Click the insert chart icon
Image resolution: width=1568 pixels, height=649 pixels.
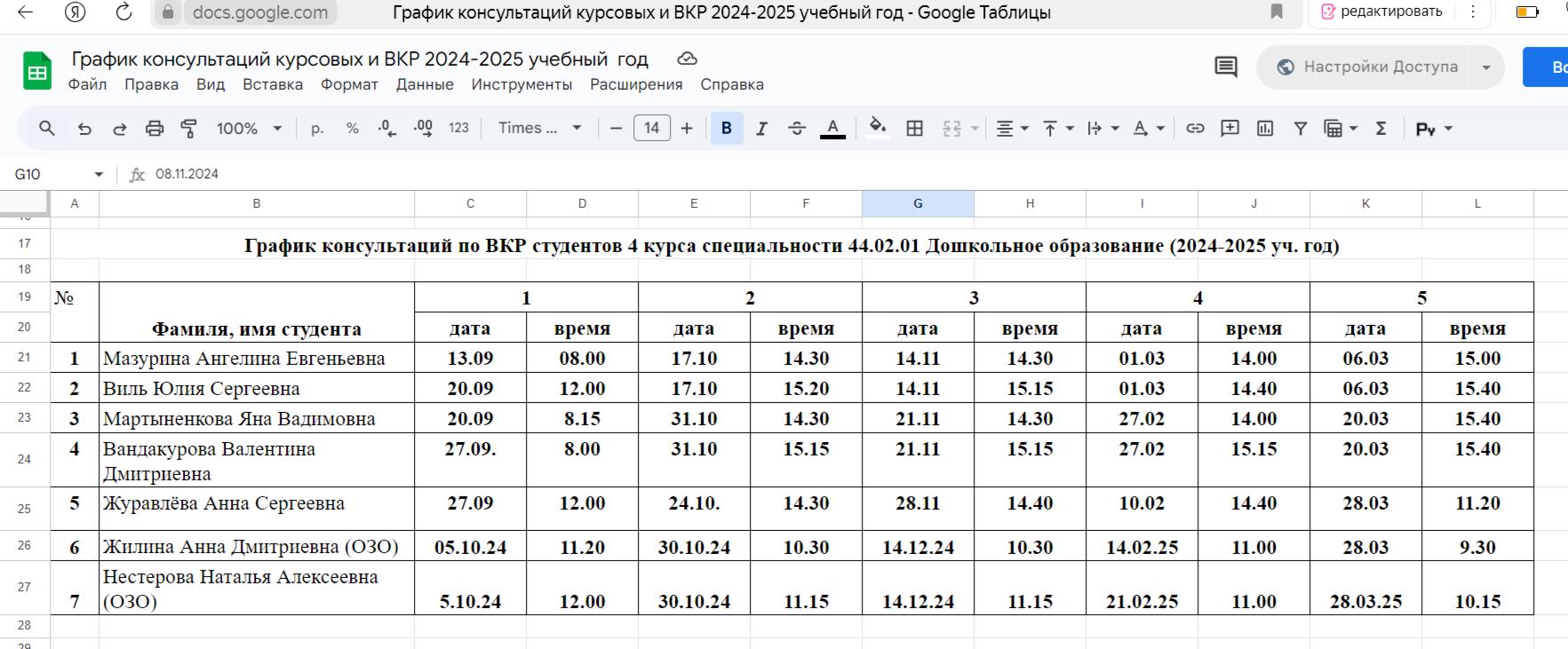(1265, 129)
